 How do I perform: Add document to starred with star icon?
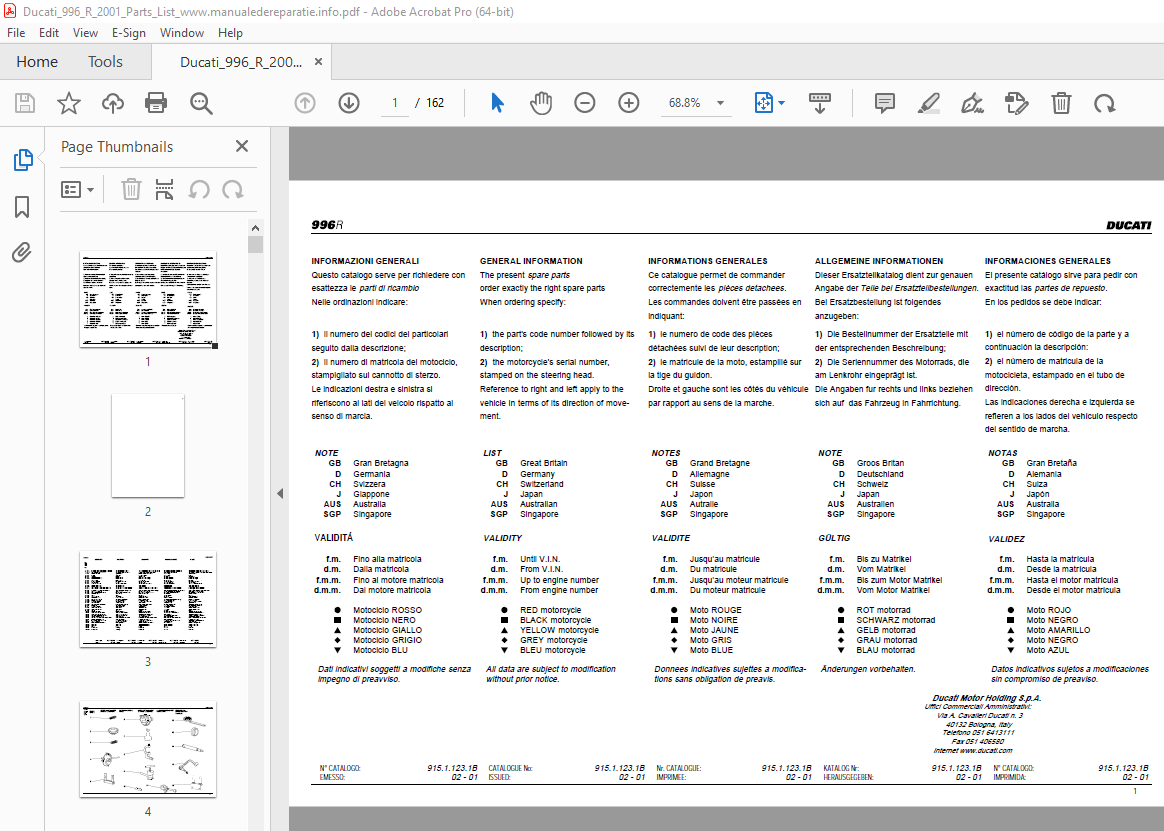click(69, 102)
